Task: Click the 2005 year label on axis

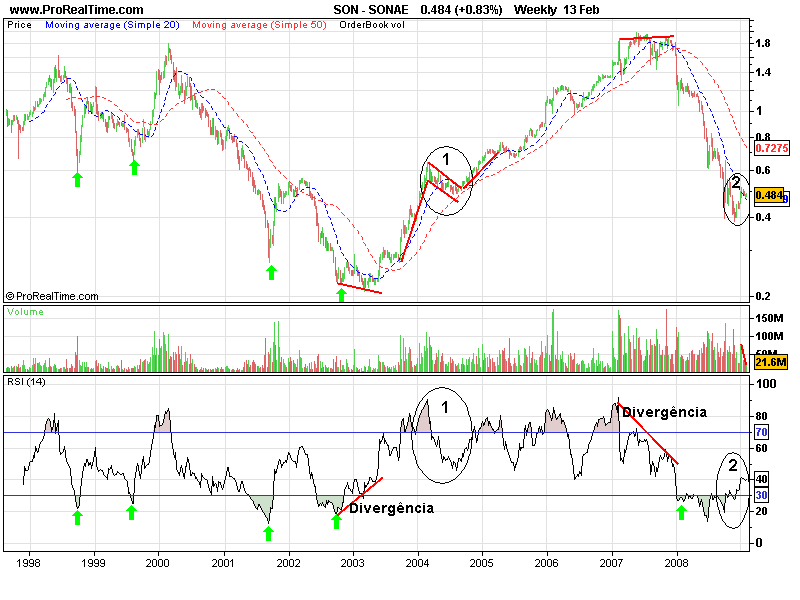Action: tap(482, 563)
